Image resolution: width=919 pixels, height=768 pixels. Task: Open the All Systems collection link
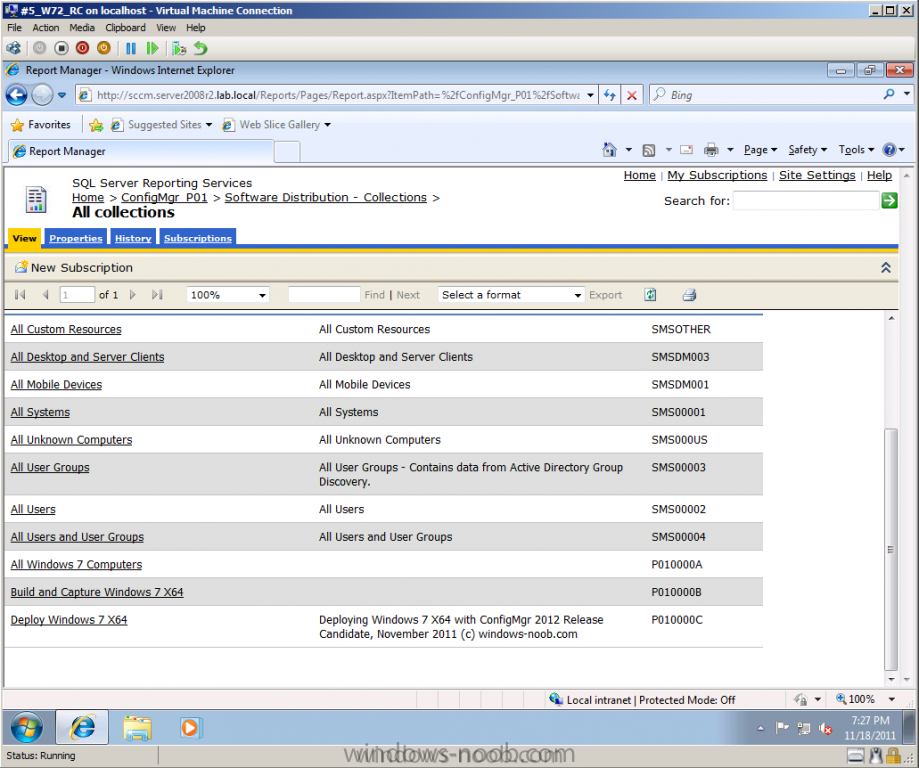pos(40,412)
